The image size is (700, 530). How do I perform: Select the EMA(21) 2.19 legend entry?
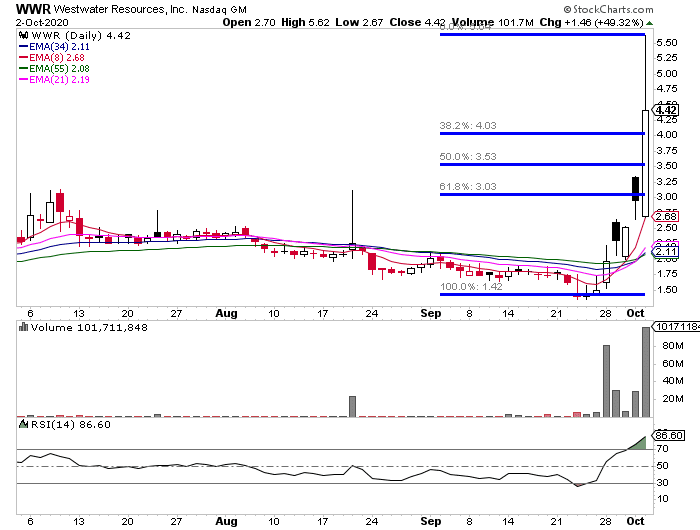click(x=54, y=79)
